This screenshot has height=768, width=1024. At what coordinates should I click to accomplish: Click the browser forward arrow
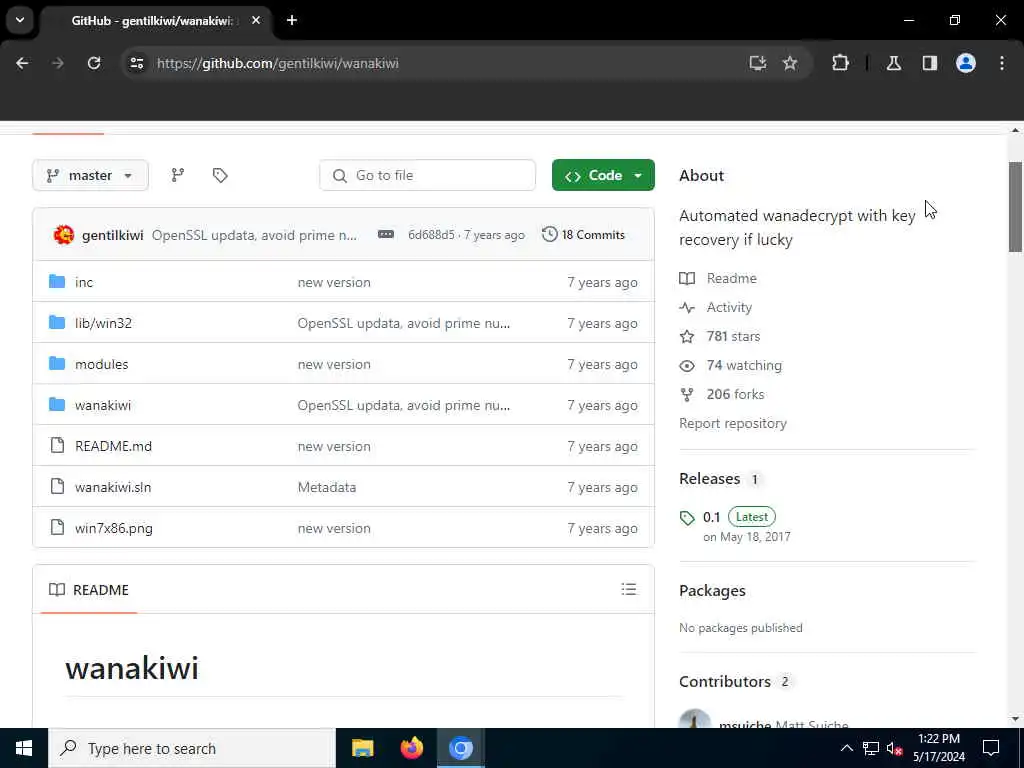click(x=57, y=63)
